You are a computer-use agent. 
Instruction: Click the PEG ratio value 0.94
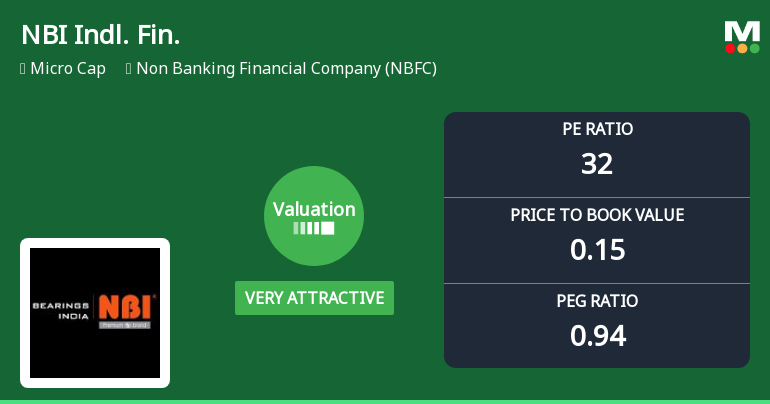pyautogui.click(x=597, y=335)
